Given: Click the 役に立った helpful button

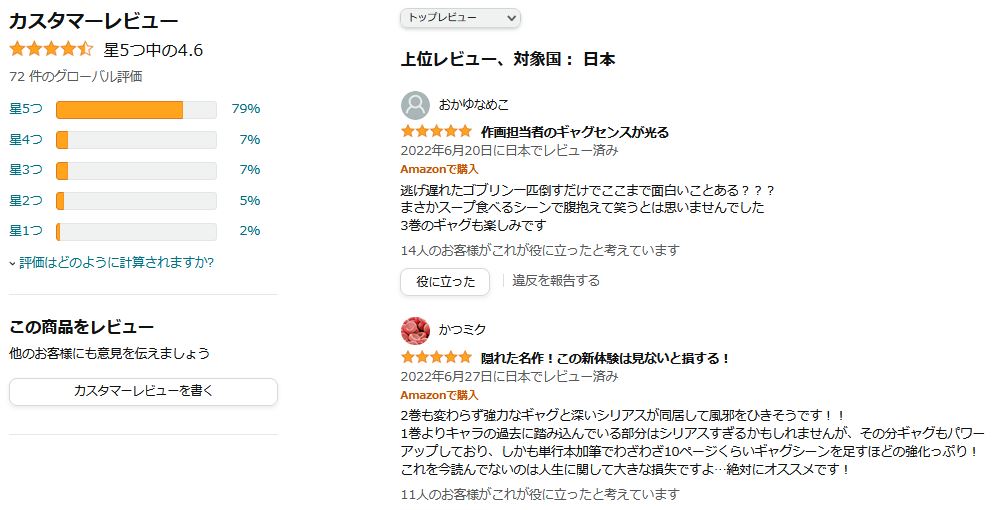Looking at the screenshot, I should tap(445, 281).
